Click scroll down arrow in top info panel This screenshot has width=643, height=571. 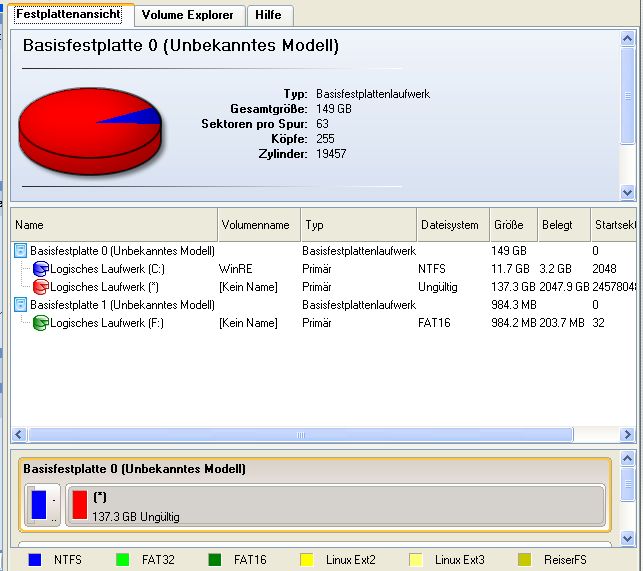click(627, 192)
